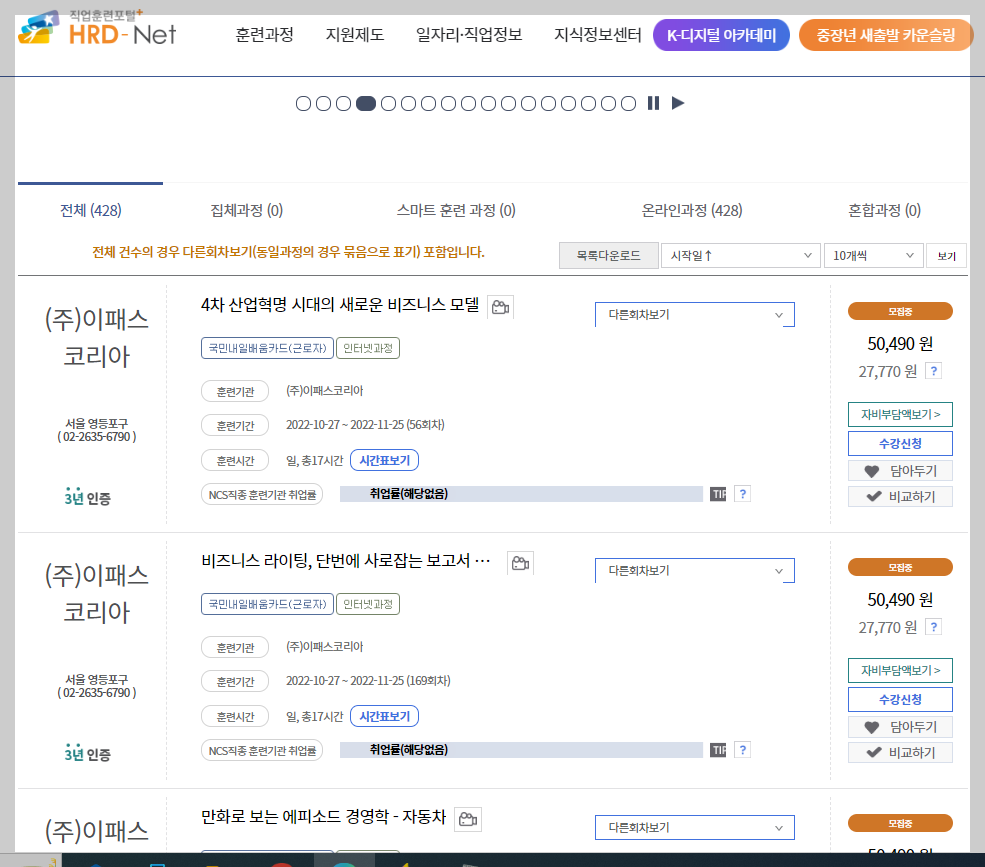
Task: Open the 지원제도 menu
Action: tap(355, 35)
